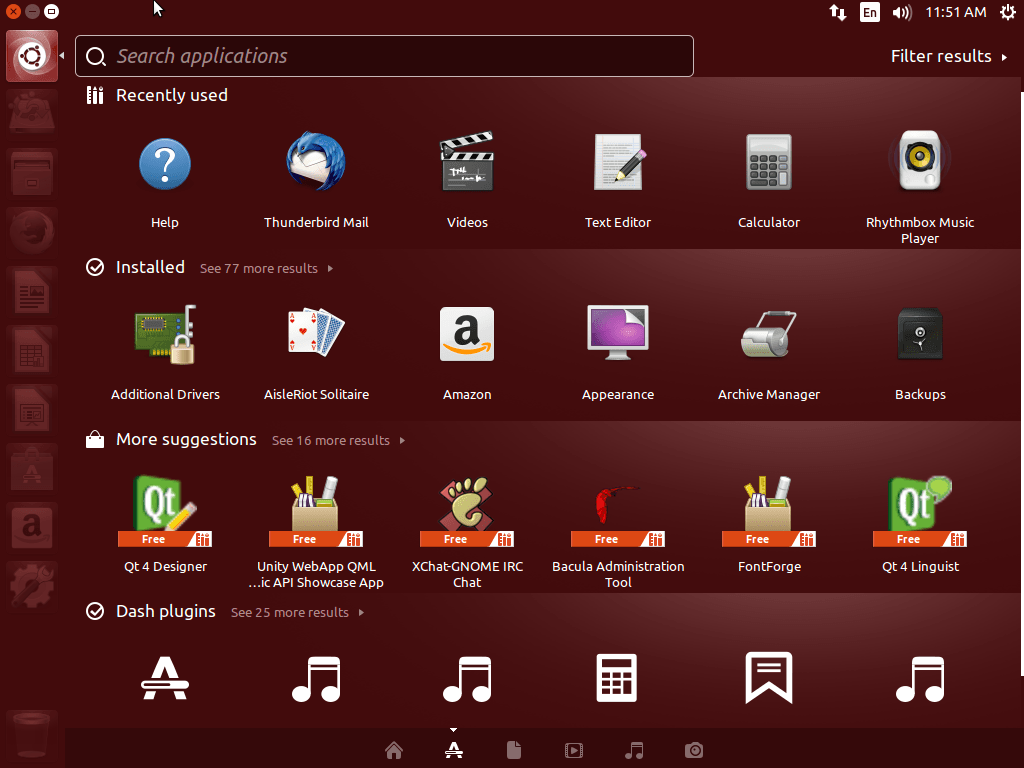Click the Ubuntu Dash launcher button

click(x=31, y=56)
